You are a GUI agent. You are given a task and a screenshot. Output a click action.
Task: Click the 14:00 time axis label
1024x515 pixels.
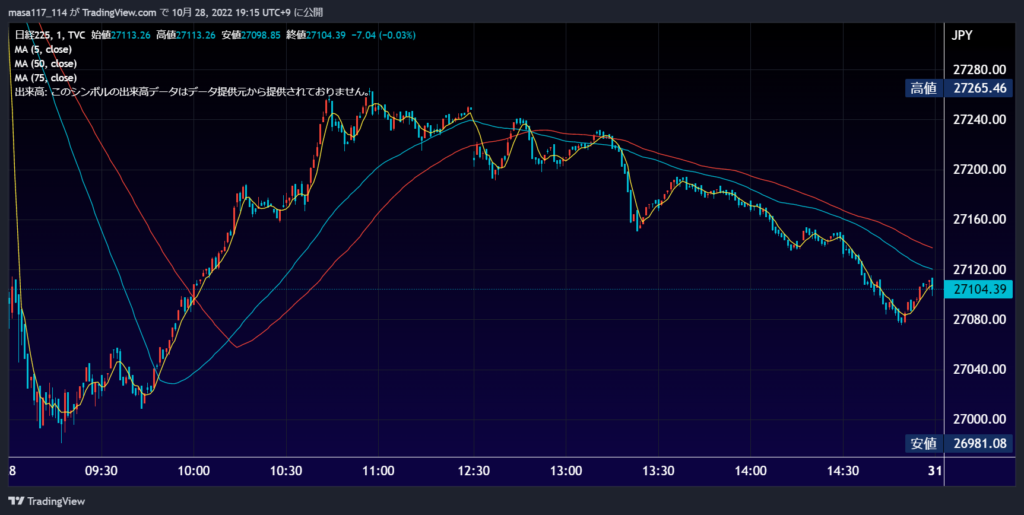[750, 471]
